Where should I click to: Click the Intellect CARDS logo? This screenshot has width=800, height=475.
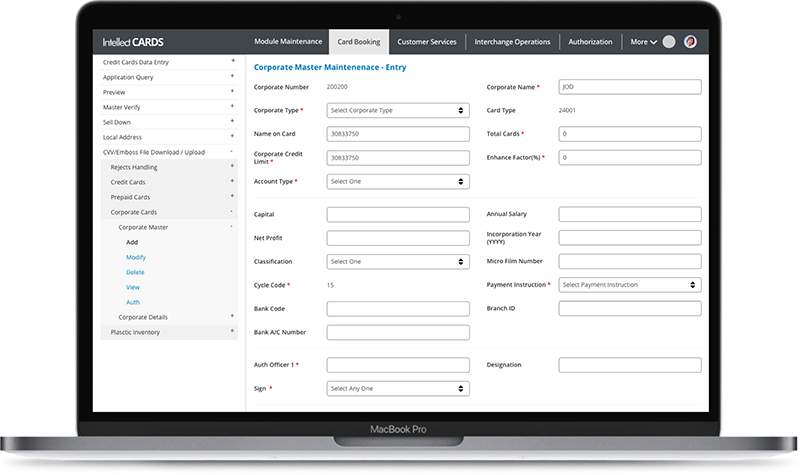(x=133, y=42)
